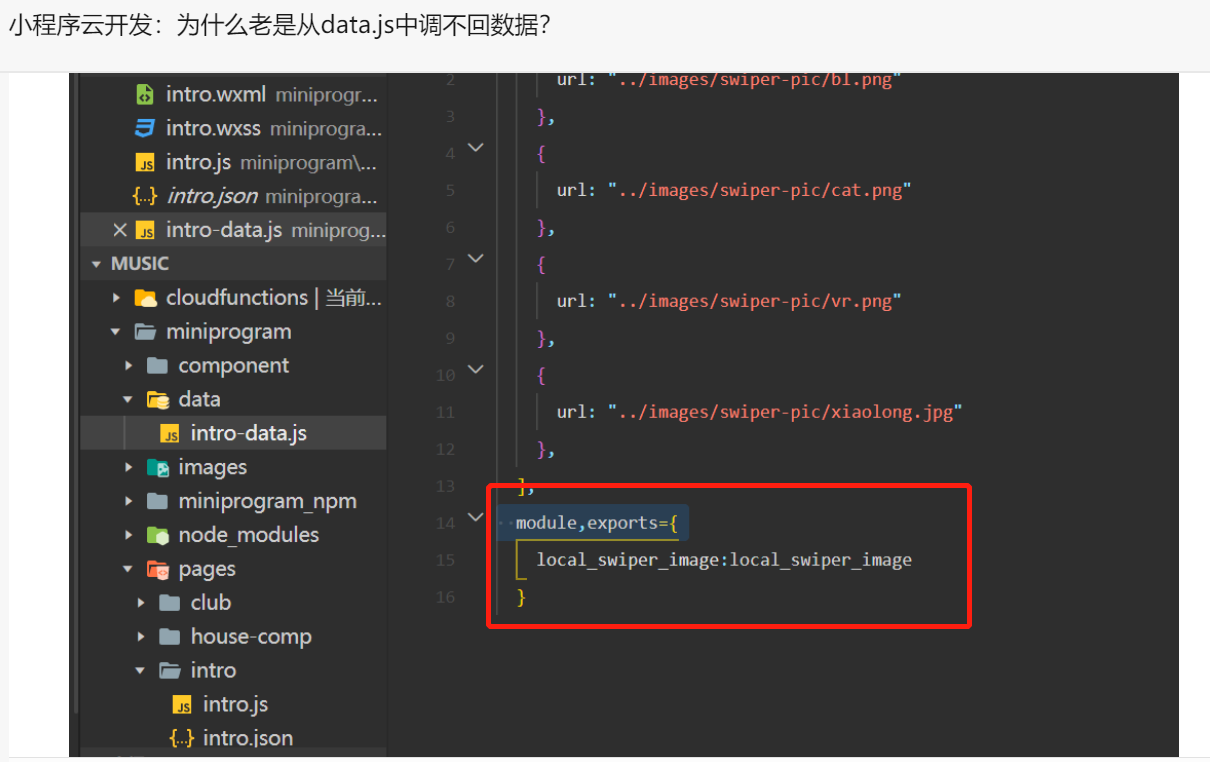Expand the miniprogram_npm folder arrow
The height and width of the screenshot is (762, 1210).
coord(128,501)
